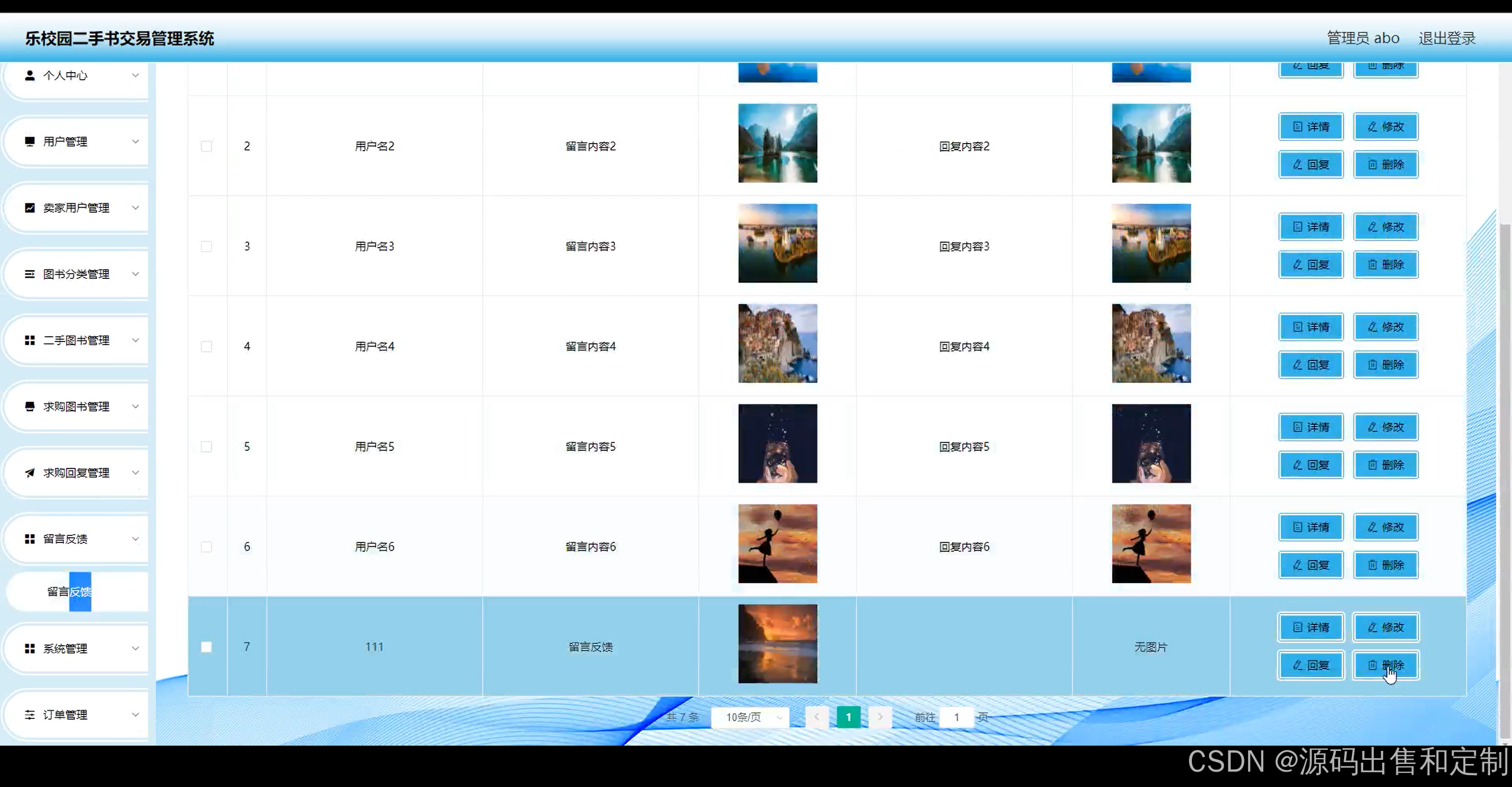Tick the checkbox for row 5
The height and width of the screenshot is (787, 1512).
pyautogui.click(x=206, y=447)
